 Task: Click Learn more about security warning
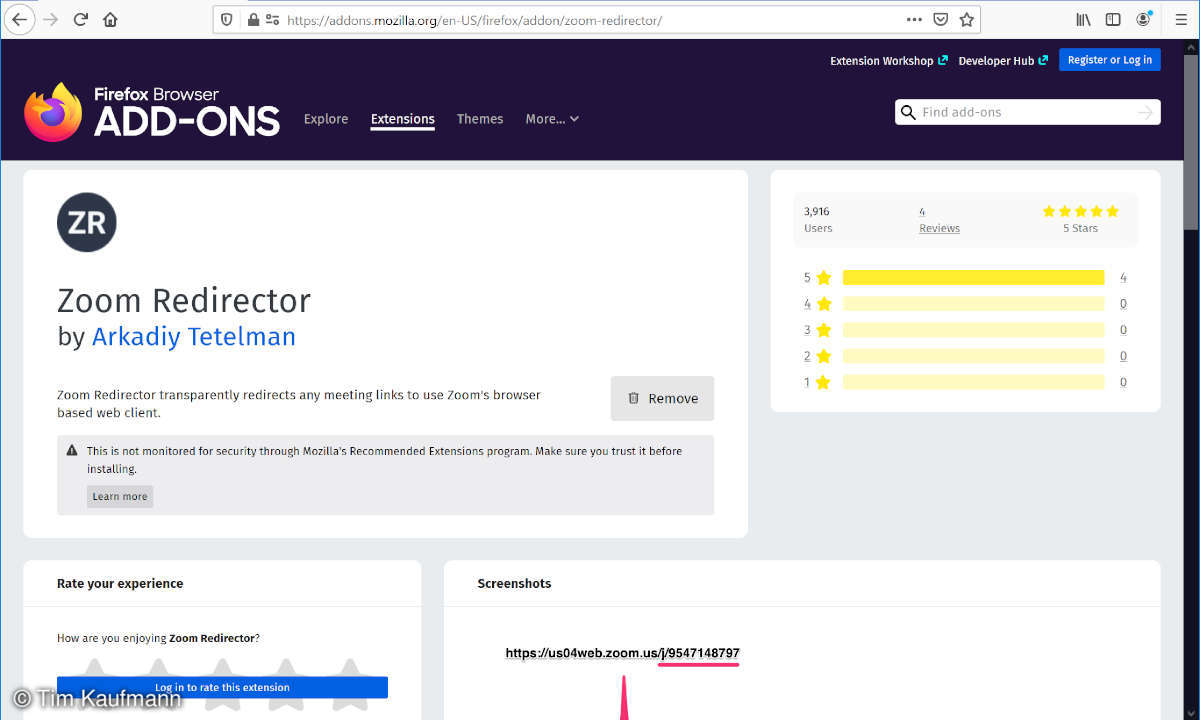coord(120,496)
